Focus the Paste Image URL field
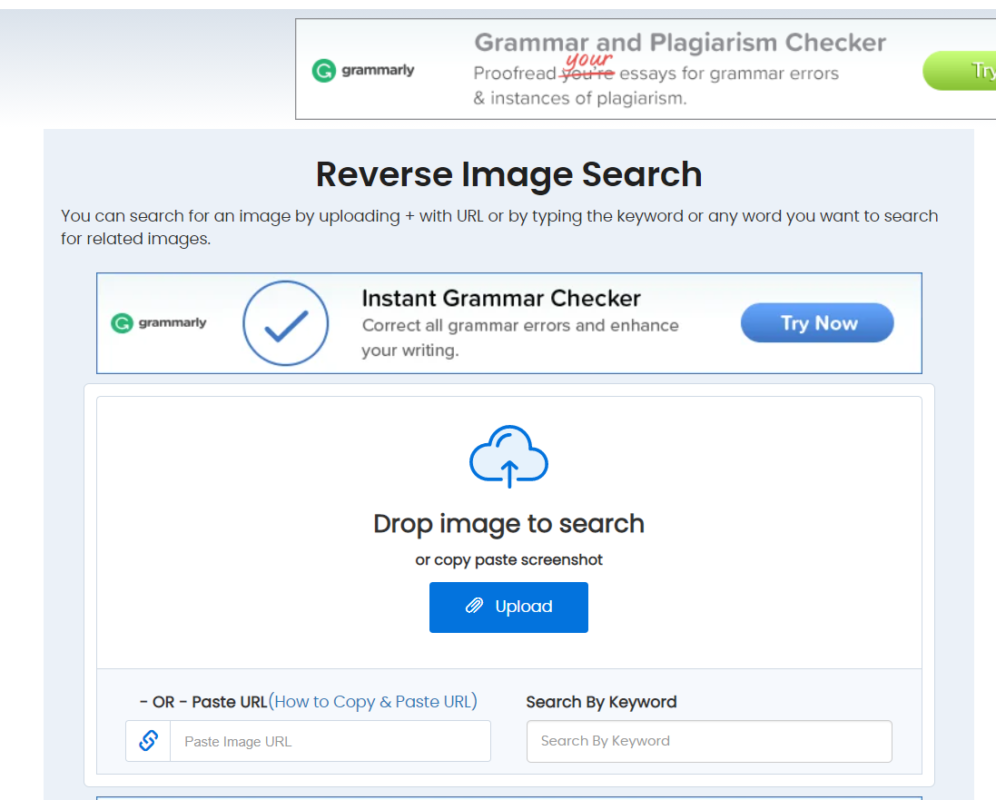The image size is (996, 800). (330, 741)
